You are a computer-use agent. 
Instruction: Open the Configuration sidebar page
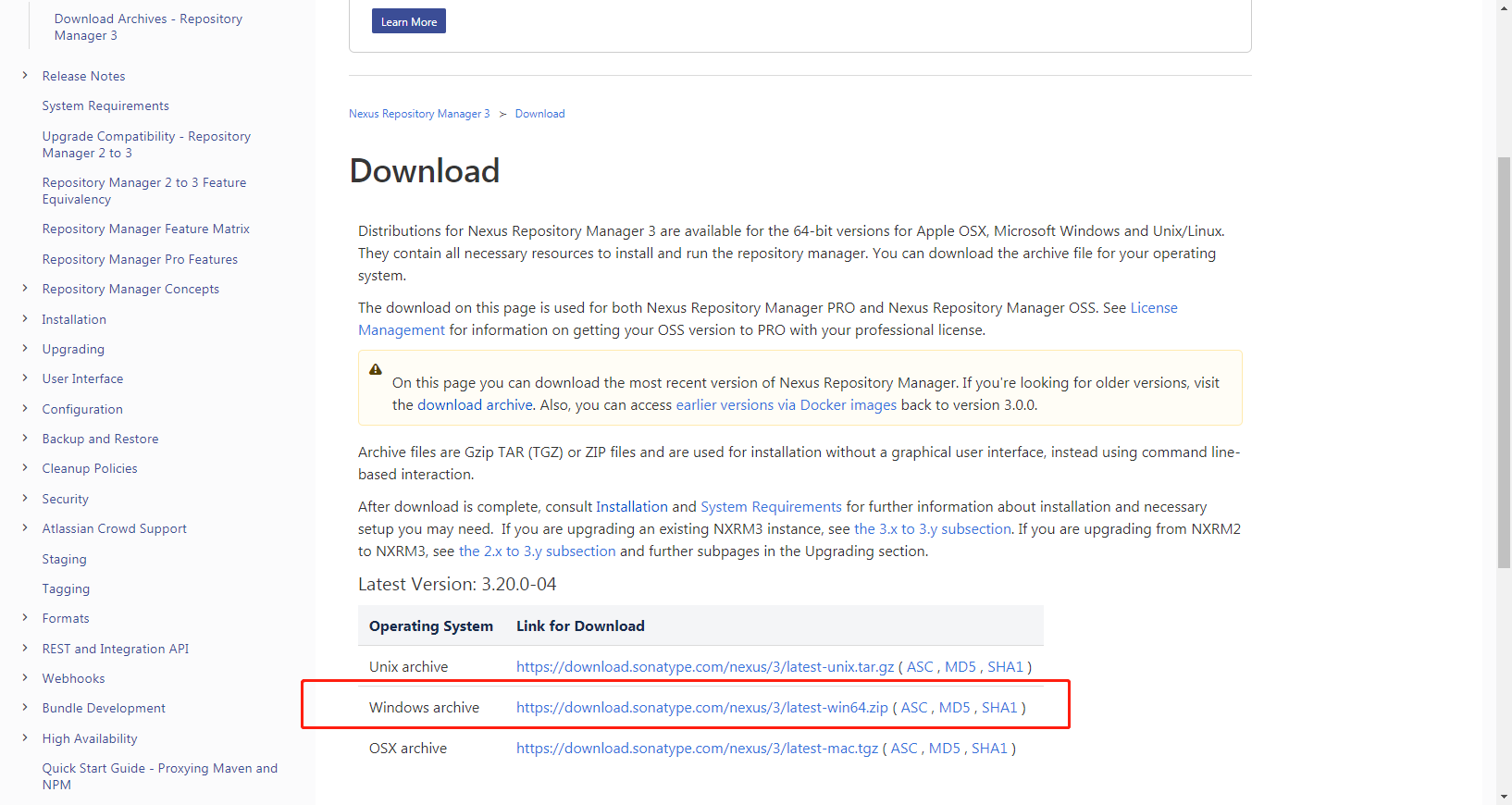point(82,409)
